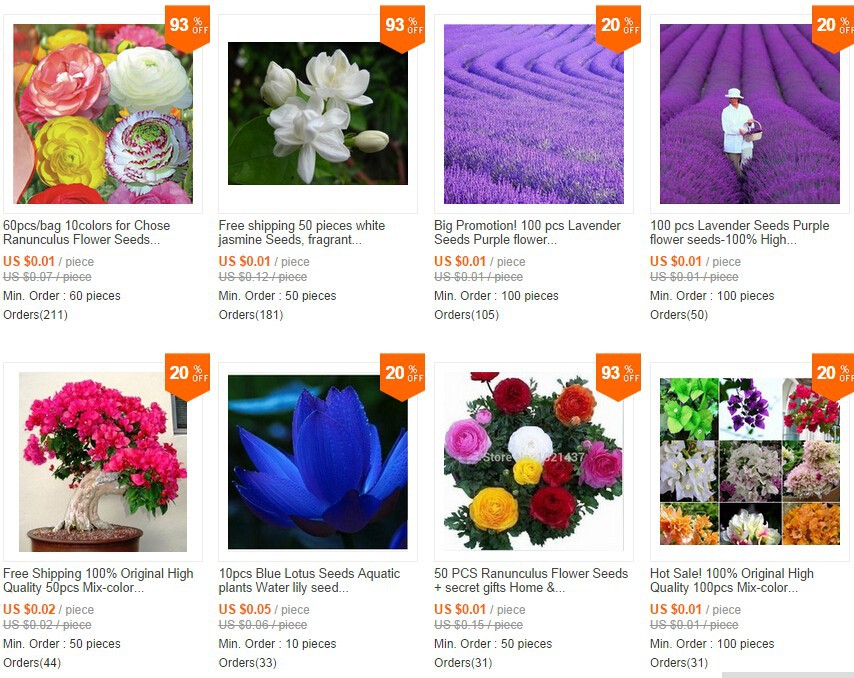Open 'Hot Sale! 100% Original High Quality' link
The image size is (854, 678).
731,581
